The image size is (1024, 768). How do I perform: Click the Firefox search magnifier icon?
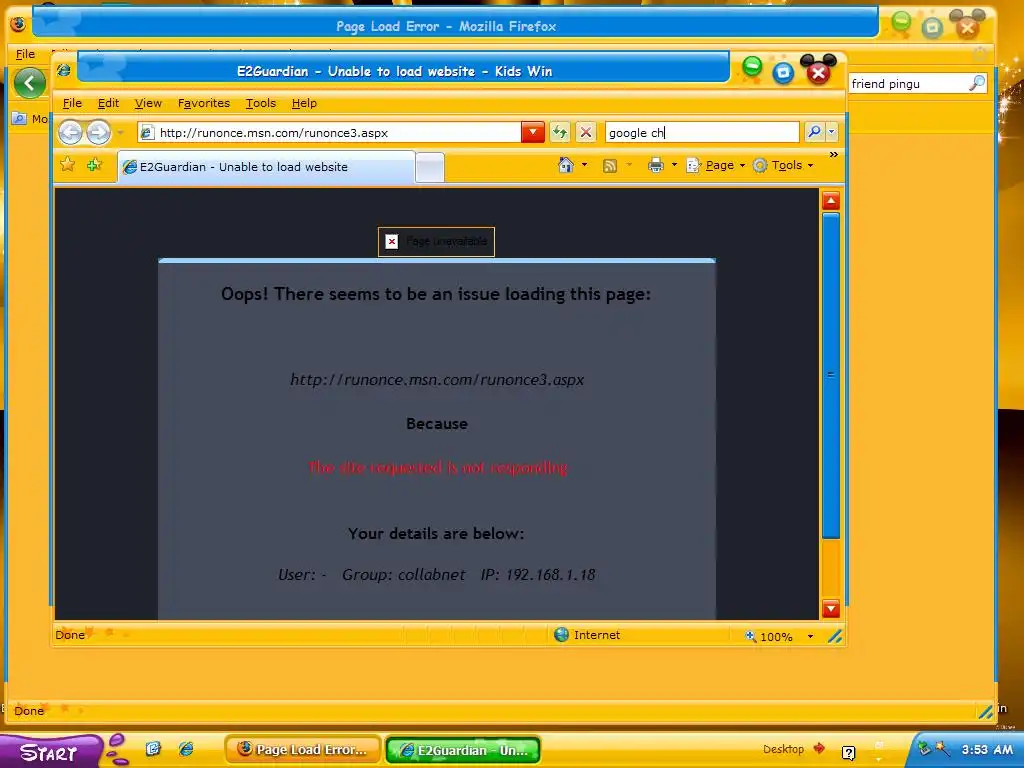point(977,83)
